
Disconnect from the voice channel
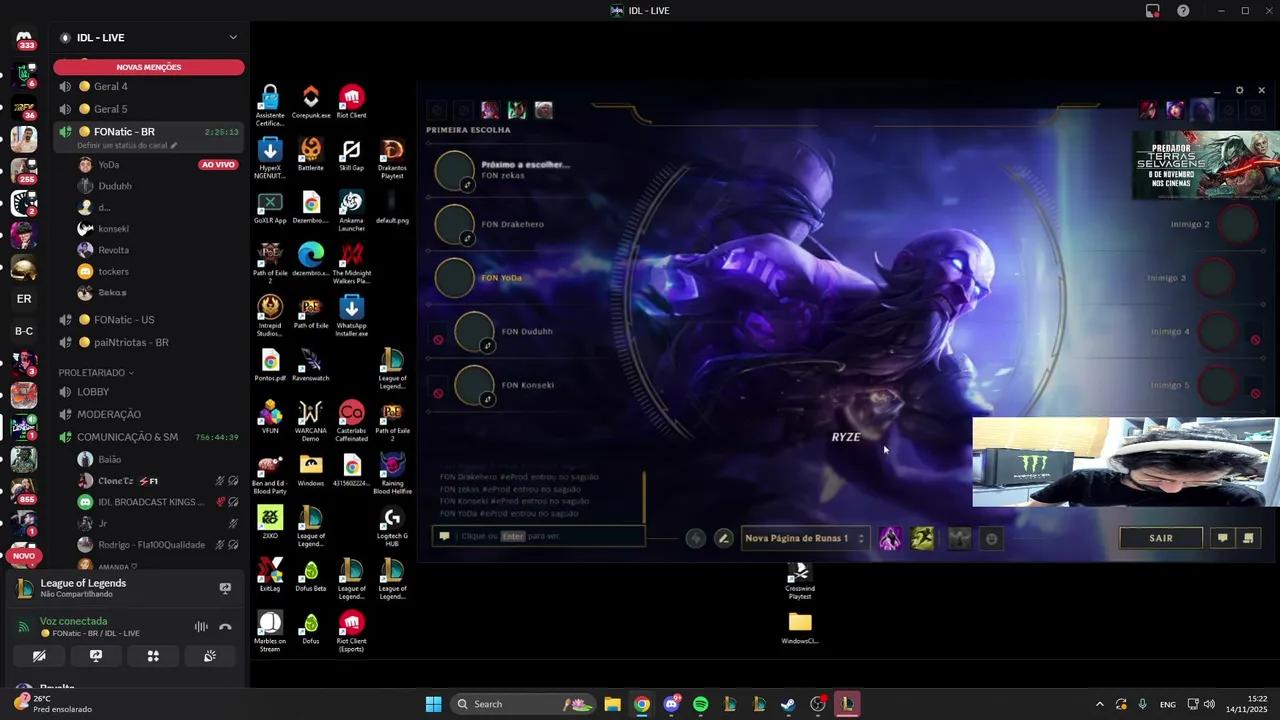click(x=225, y=627)
